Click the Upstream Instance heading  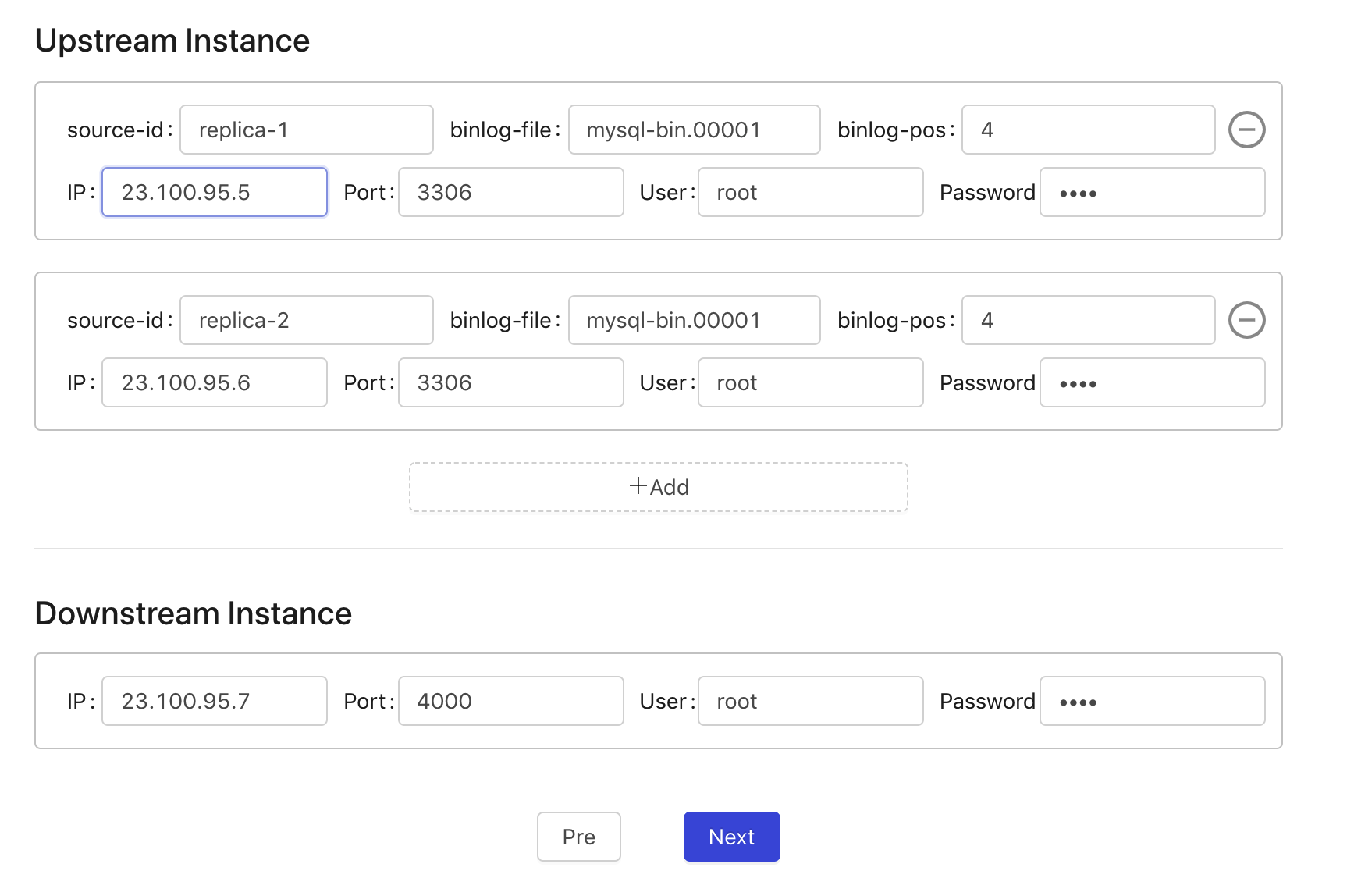click(x=172, y=41)
